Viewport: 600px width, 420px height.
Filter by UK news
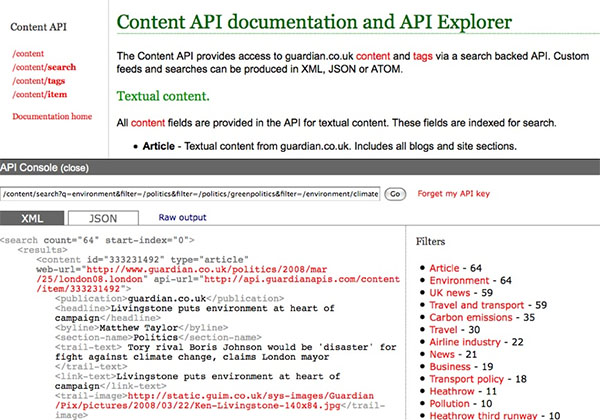tap(453, 297)
